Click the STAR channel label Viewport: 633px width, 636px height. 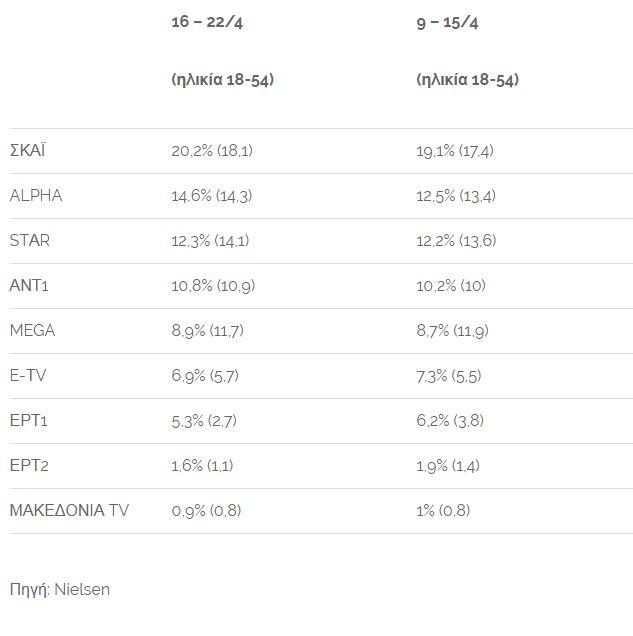point(30,241)
